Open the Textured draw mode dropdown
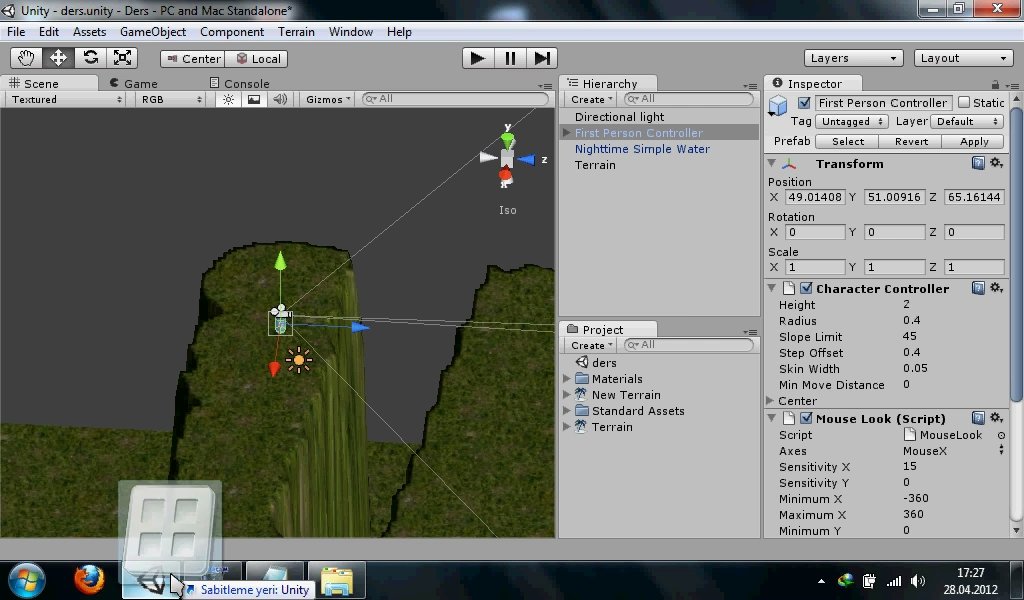1024x600 pixels. pyautogui.click(x=66, y=99)
